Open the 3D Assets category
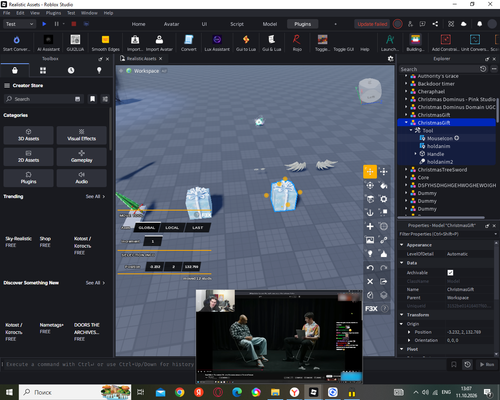This screenshot has height=400, width=500. [28, 135]
